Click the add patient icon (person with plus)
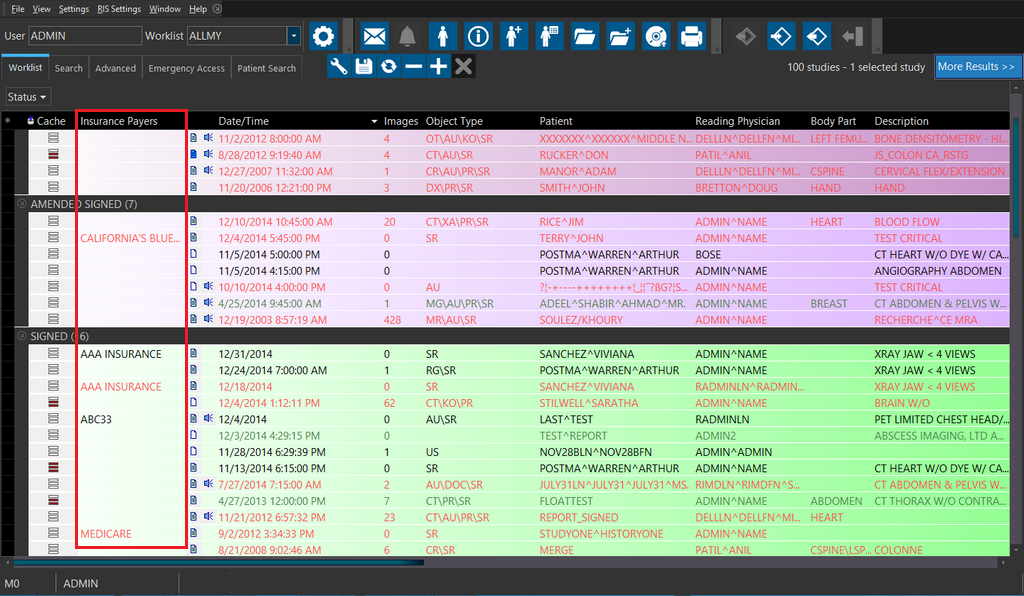The image size is (1024, 596). point(513,37)
